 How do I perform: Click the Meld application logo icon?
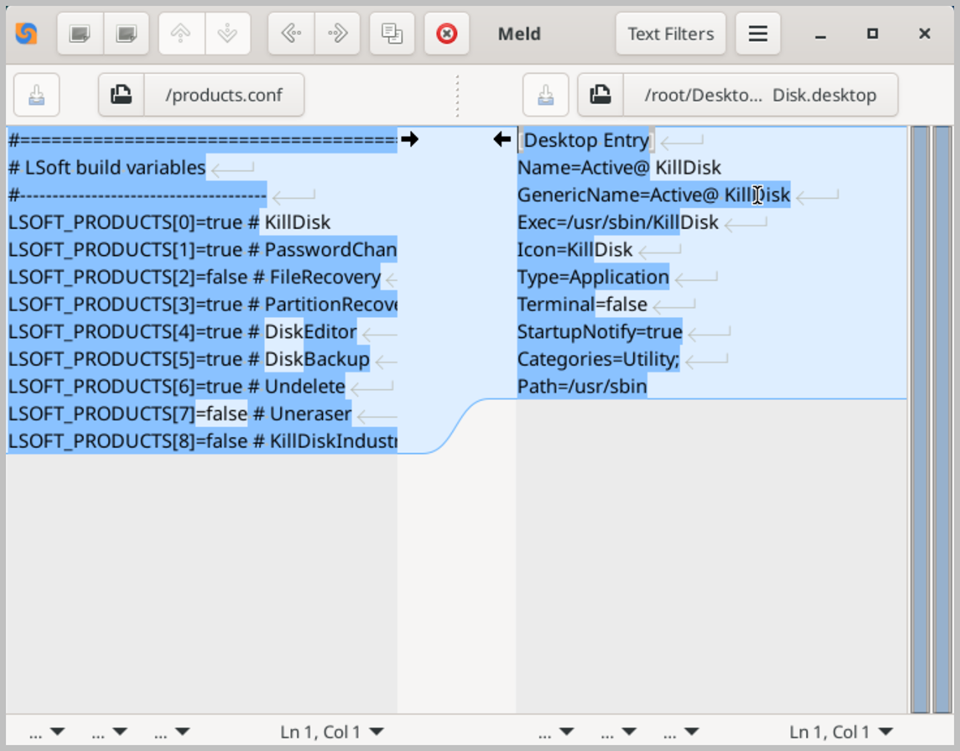tap(26, 33)
